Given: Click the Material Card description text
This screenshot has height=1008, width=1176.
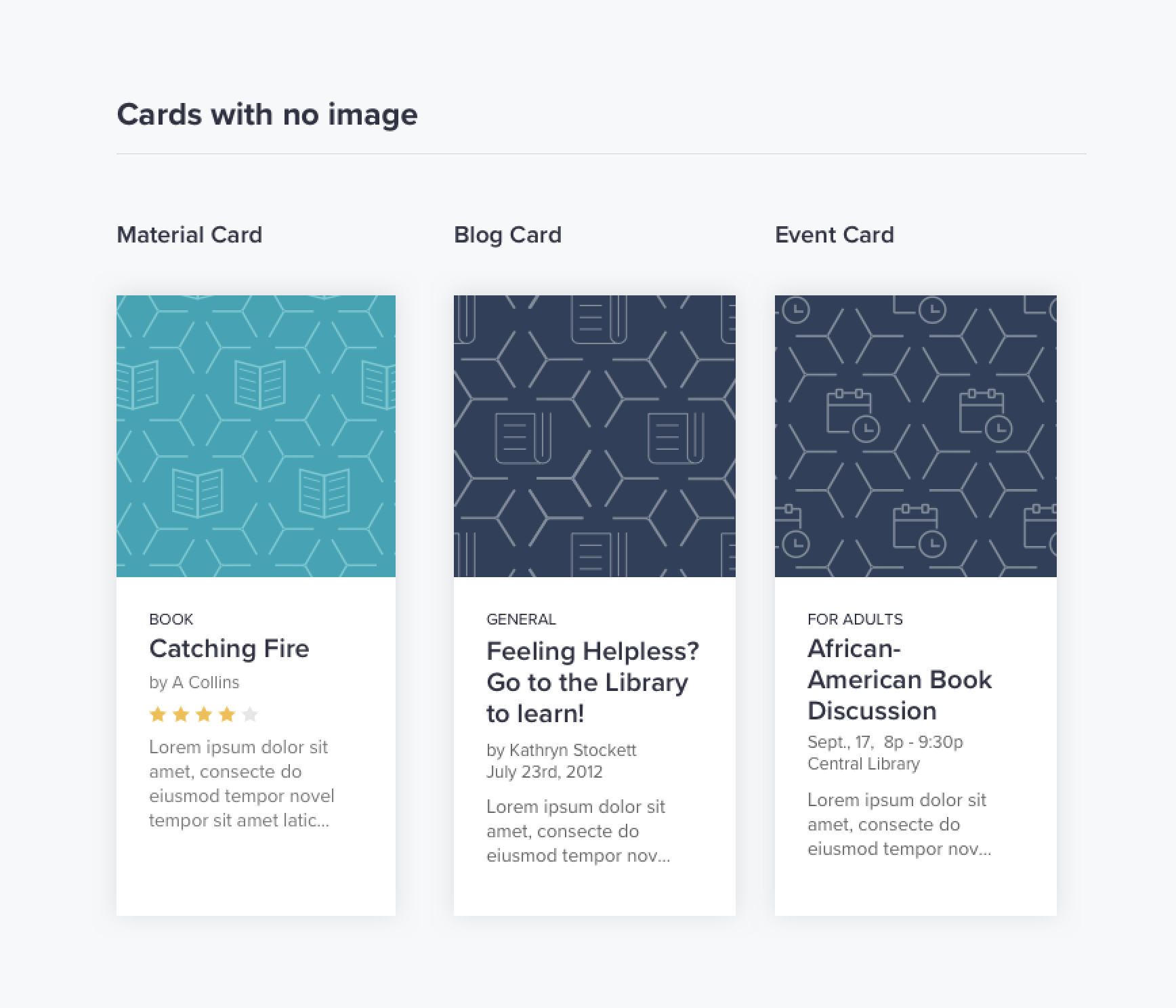Looking at the screenshot, I should (x=242, y=784).
